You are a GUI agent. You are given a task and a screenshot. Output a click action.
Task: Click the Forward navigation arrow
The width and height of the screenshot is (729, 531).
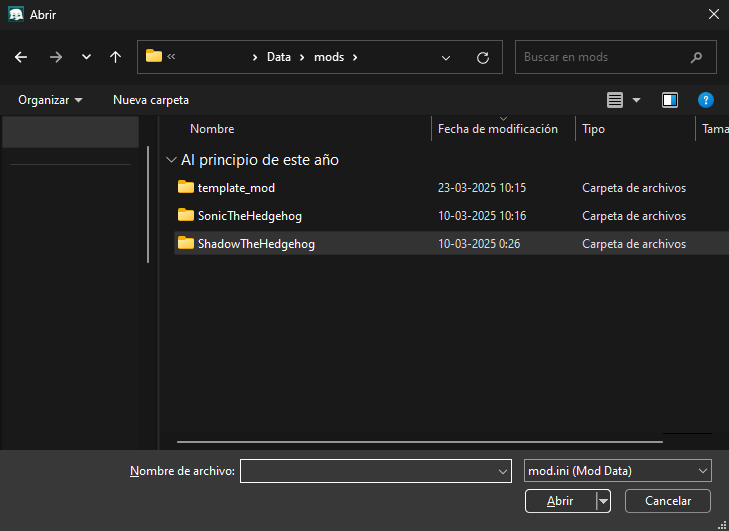point(55,57)
